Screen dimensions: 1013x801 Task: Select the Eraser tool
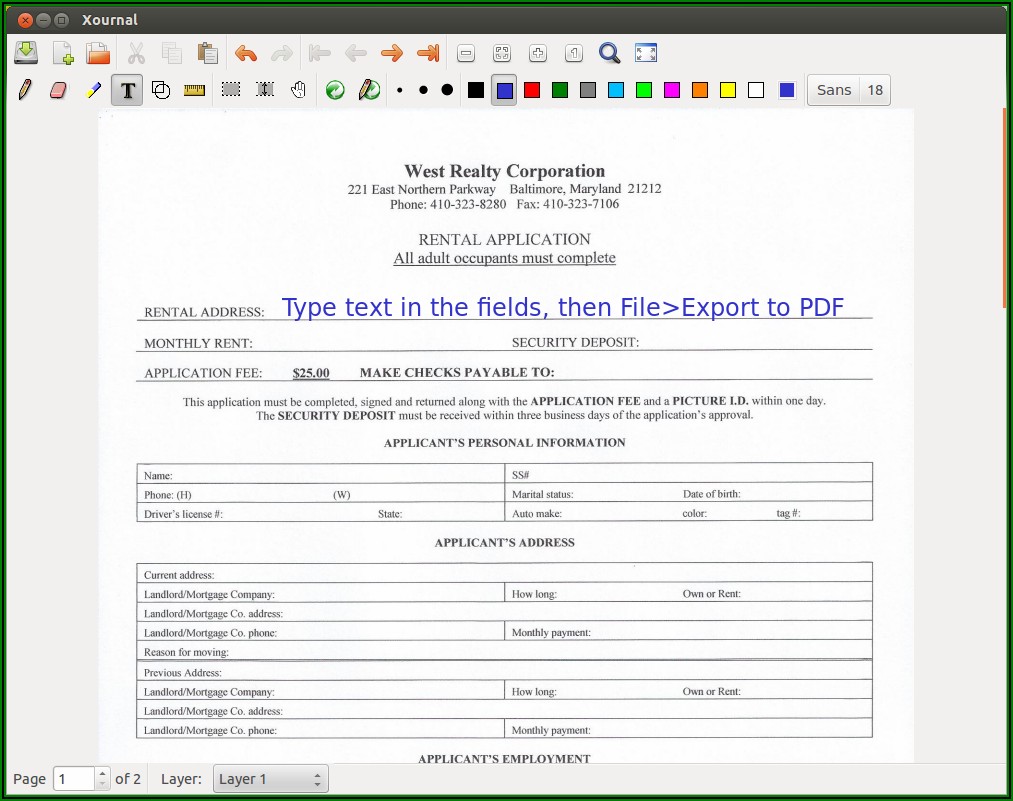pos(58,90)
